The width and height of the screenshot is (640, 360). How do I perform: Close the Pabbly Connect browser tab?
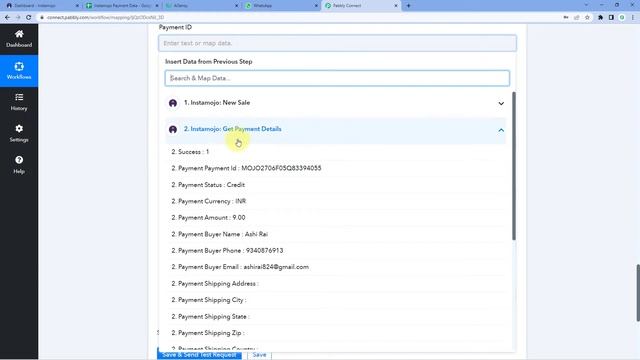(396, 6)
